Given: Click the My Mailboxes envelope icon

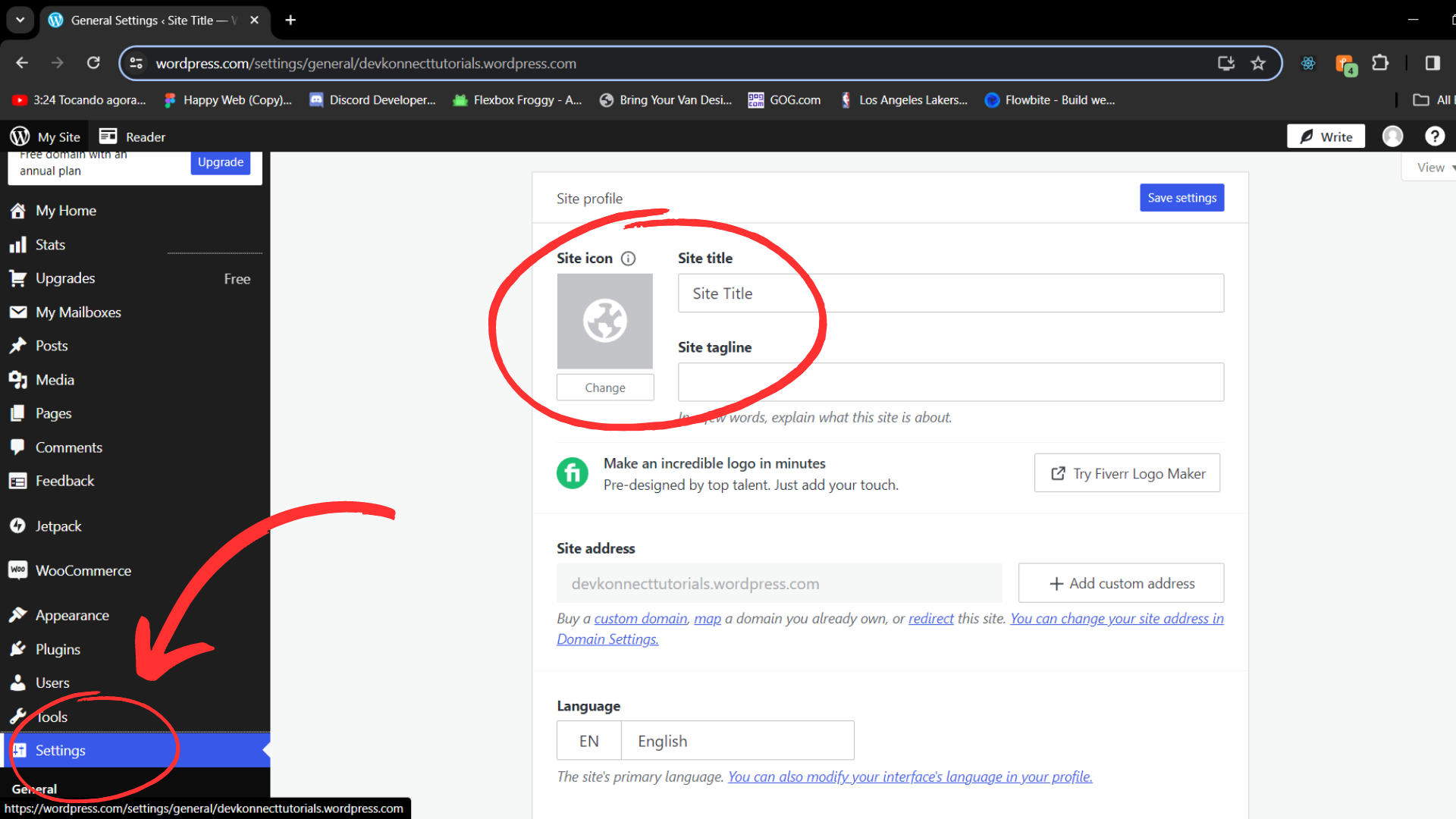Looking at the screenshot, I should click(18, 312).
